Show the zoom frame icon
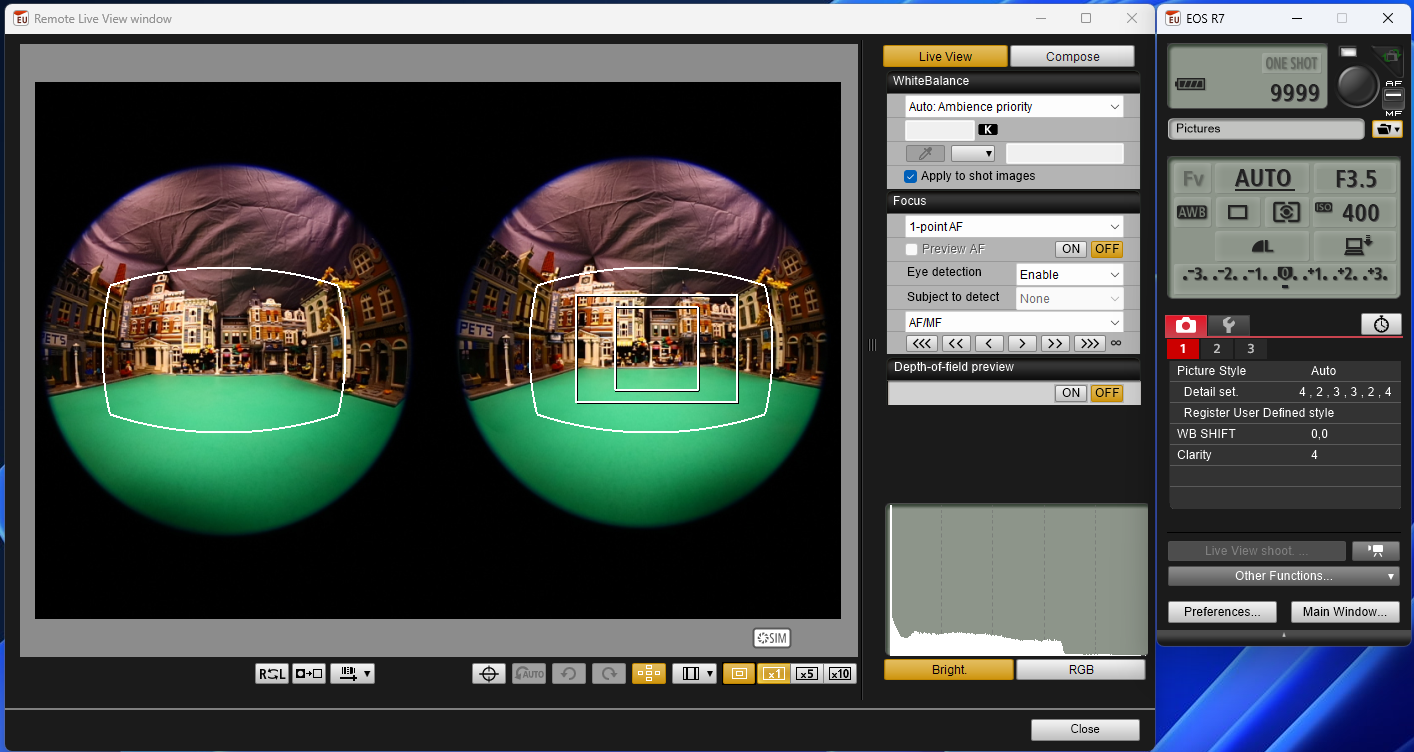 tap(739, 674)
